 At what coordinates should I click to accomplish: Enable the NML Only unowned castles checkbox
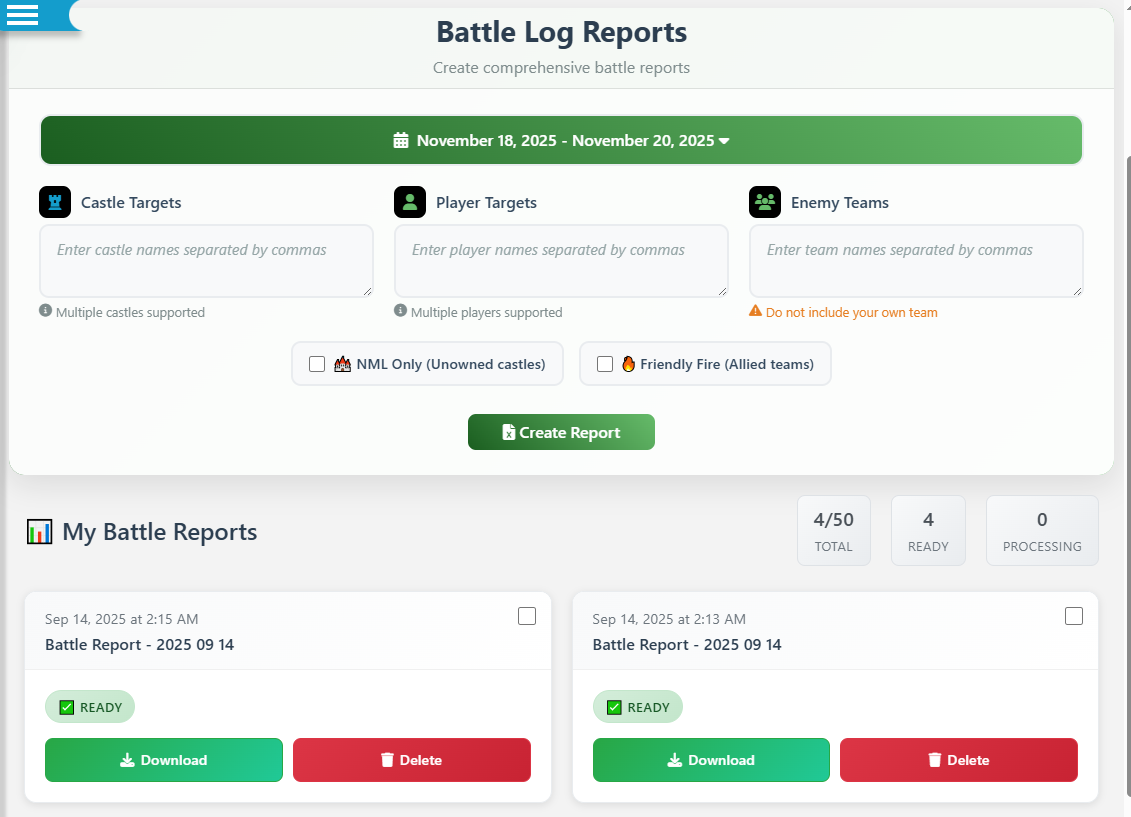317,364
